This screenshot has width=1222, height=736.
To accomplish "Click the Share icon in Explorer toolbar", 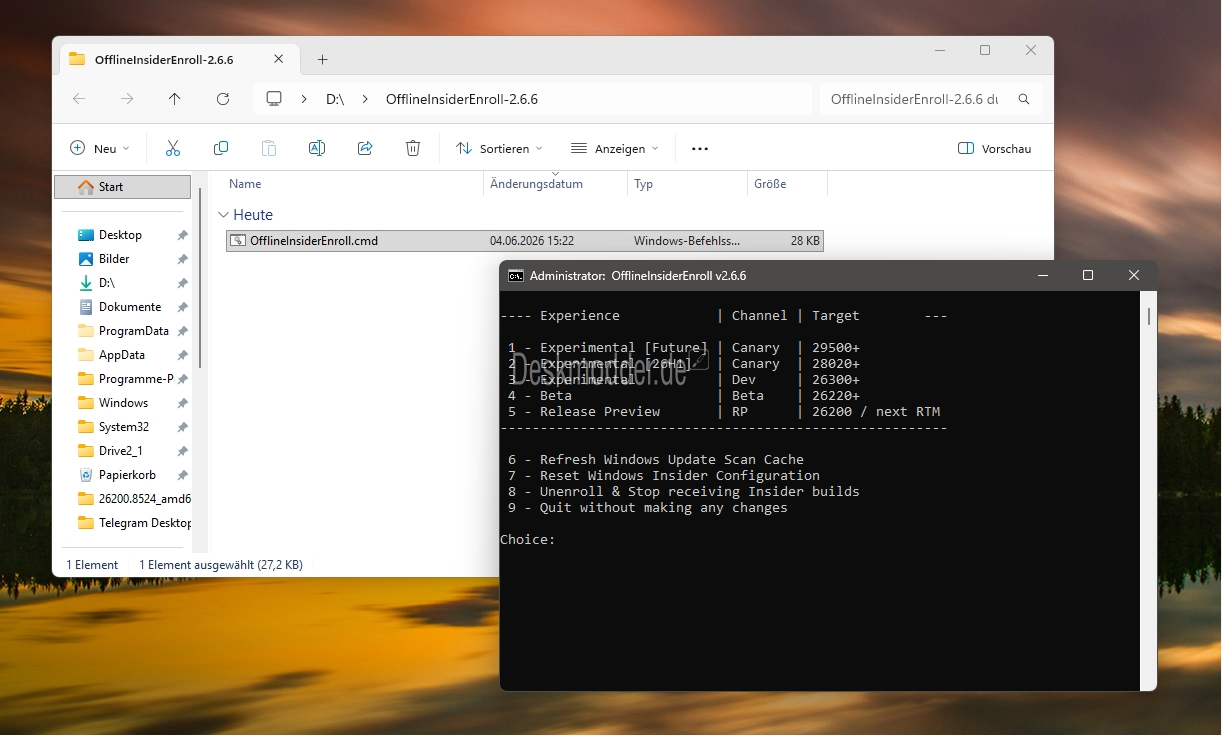I will click(365, 148).
